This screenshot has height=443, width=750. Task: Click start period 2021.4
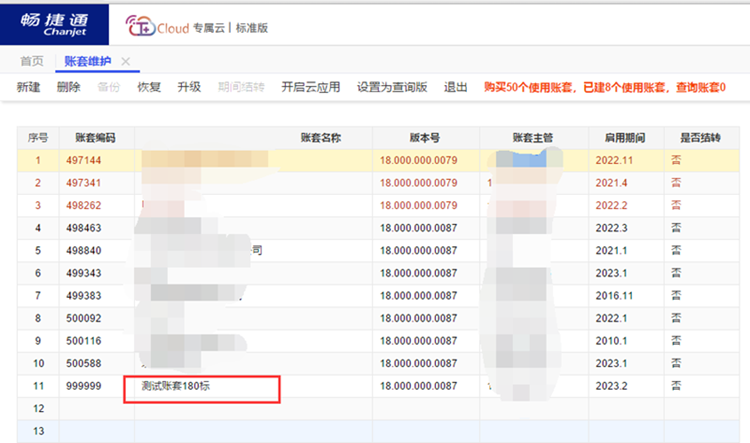(611, 183)
